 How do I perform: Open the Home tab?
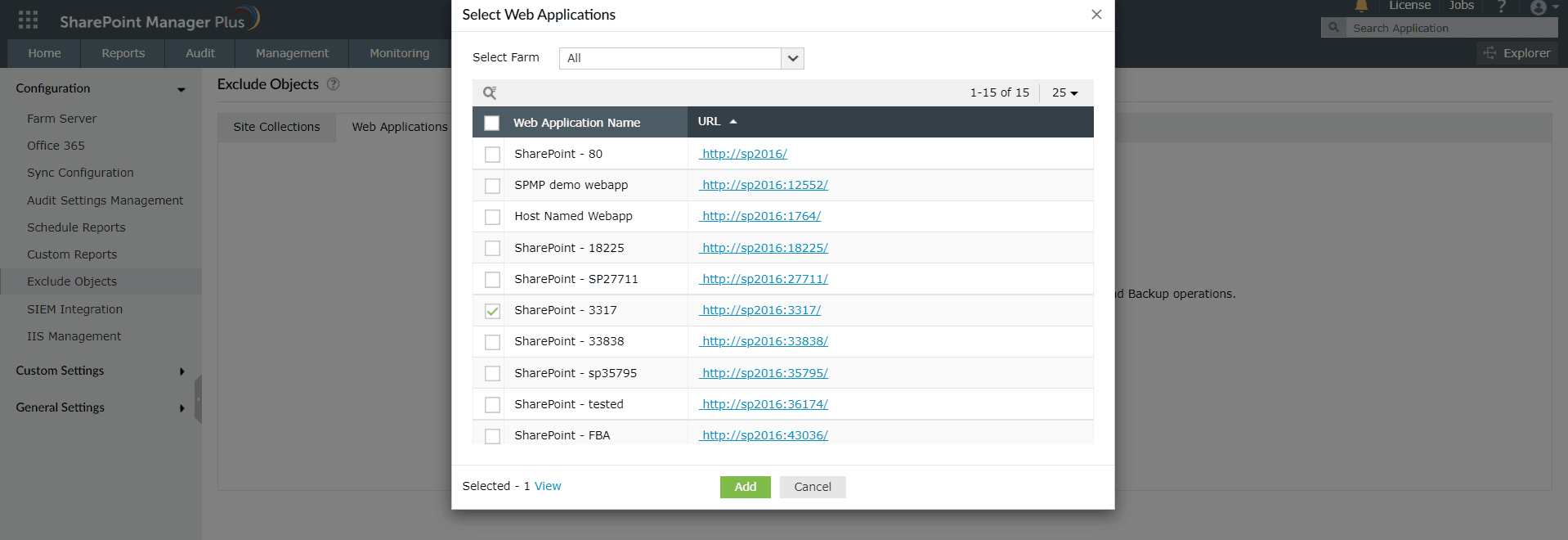click(44, 53)
